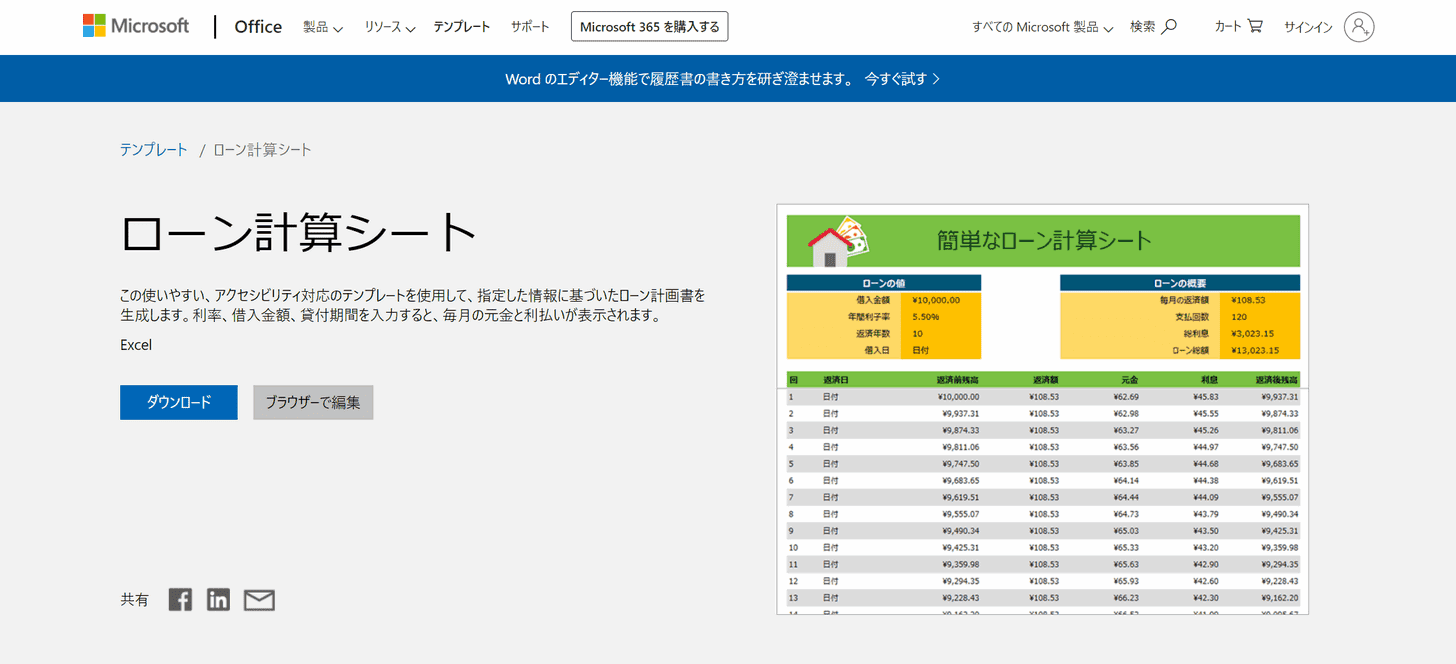Click the 共有 label
This screenshot has width=1456, height=664.
coord(135,600)
